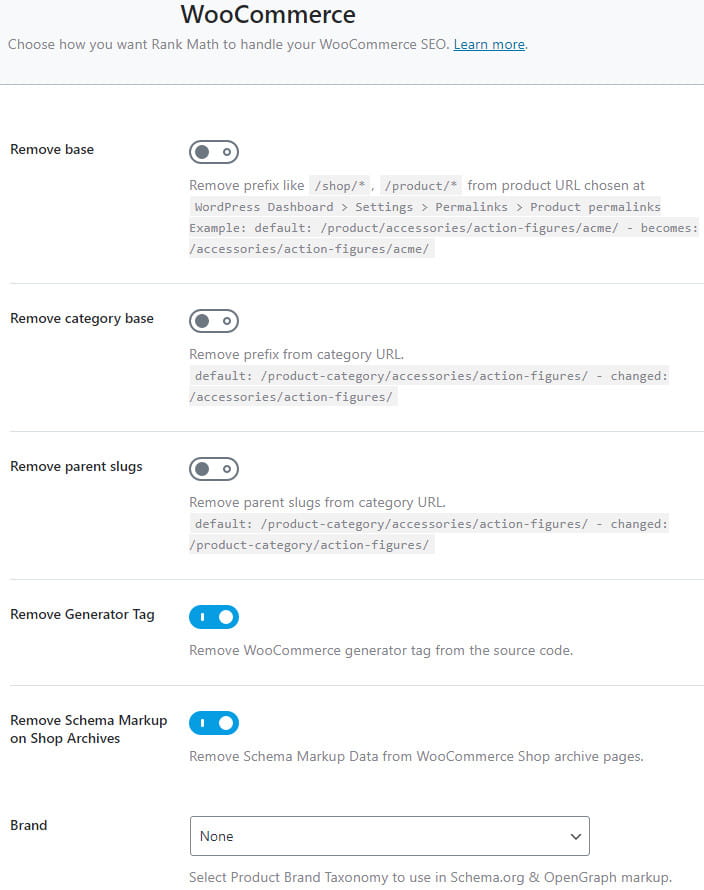Click the /shop/* code snippet
This screenshot has width=704, height=890.
pos(340,186)
